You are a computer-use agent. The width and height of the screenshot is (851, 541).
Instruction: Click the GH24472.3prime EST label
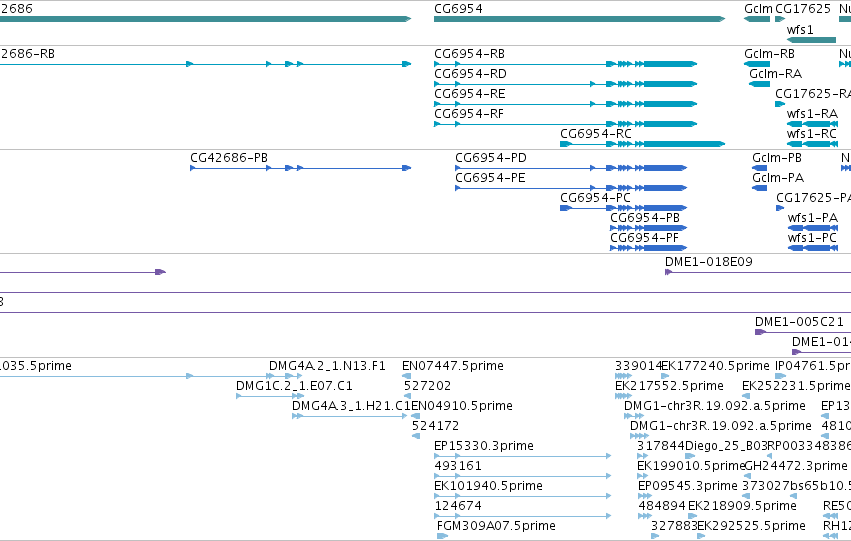tap(796, 467)
